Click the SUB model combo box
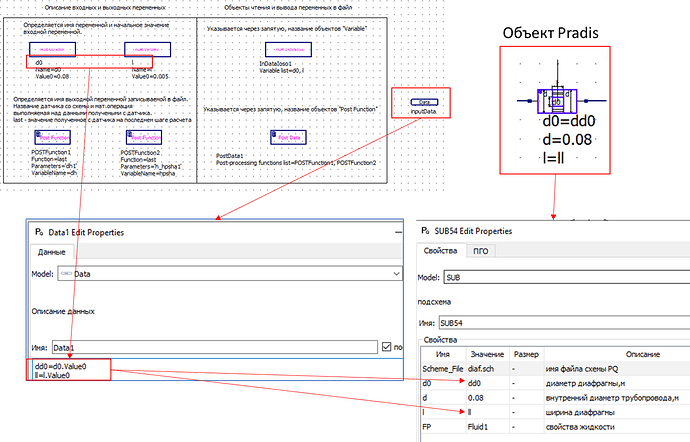 click(x=567, y=277)
